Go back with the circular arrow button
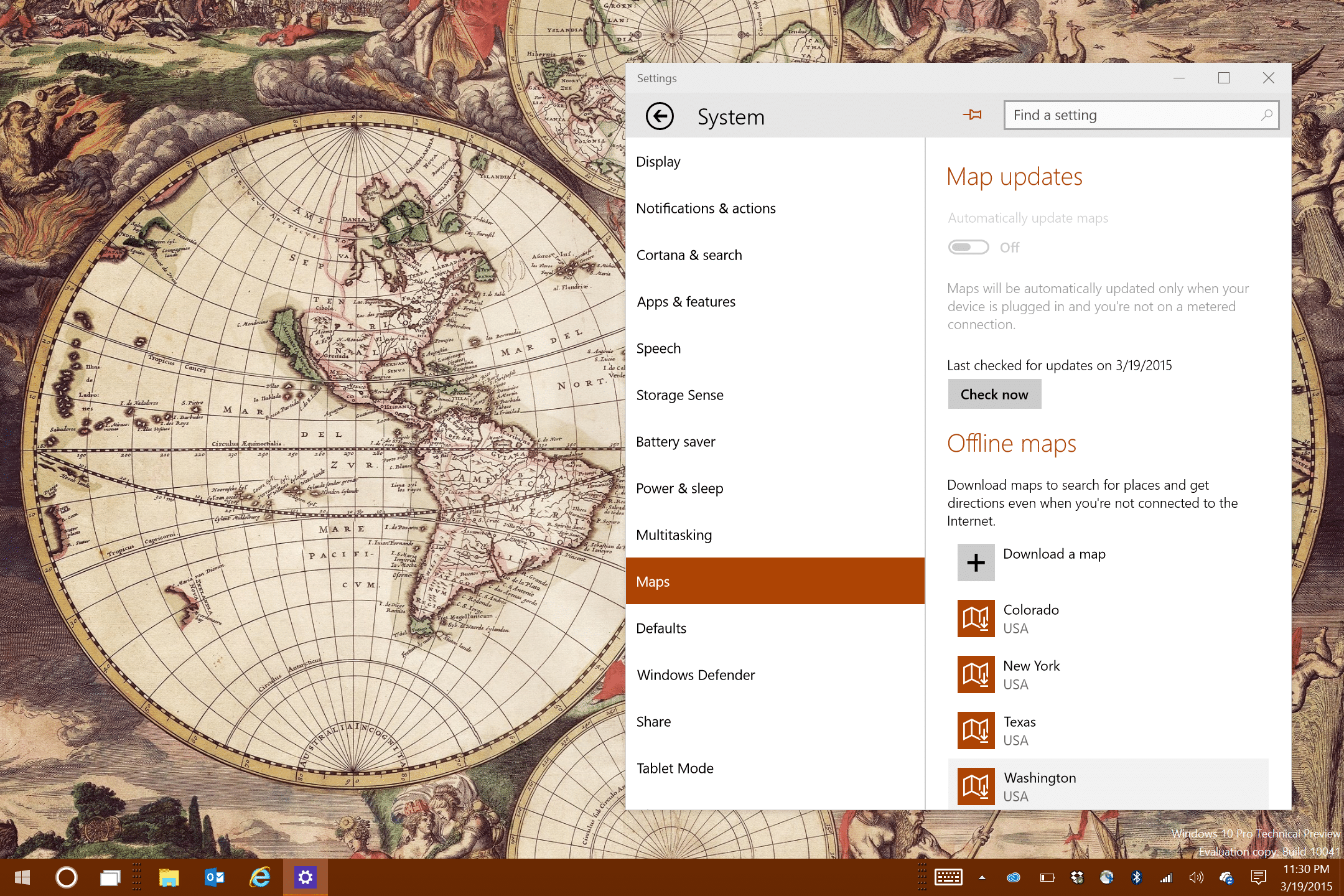The image size is (1344, 896). click(660, 116)
